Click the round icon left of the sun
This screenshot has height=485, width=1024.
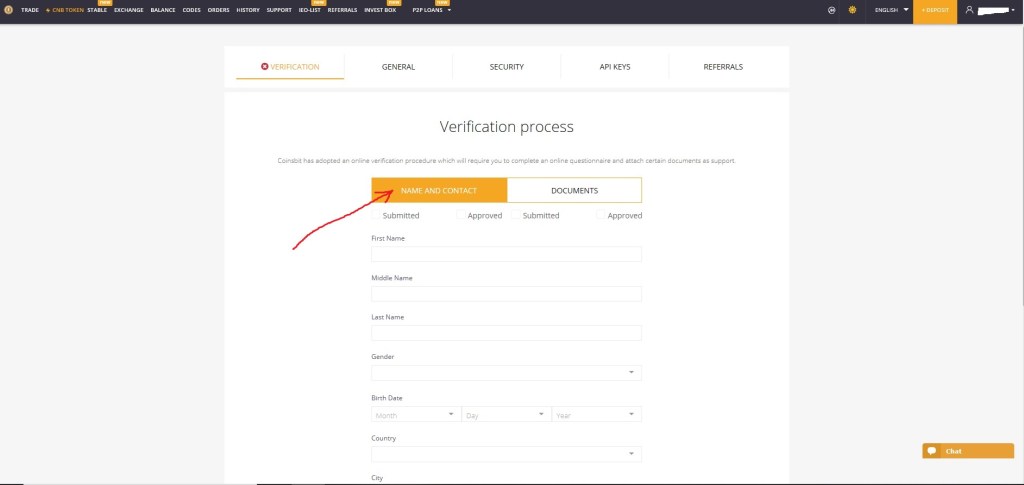tap(832, 10)
